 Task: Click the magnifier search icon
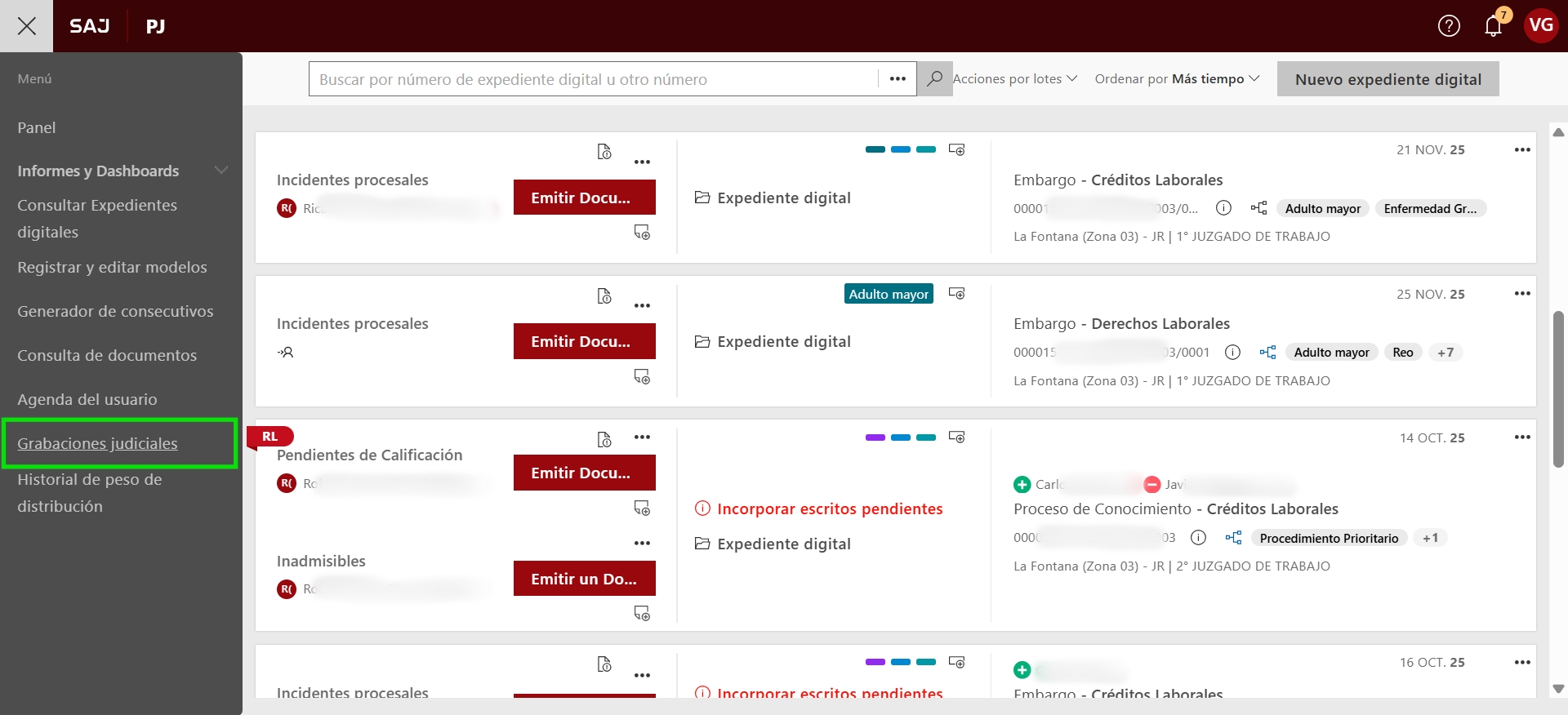pyautogui.click(x=934, y=79)
